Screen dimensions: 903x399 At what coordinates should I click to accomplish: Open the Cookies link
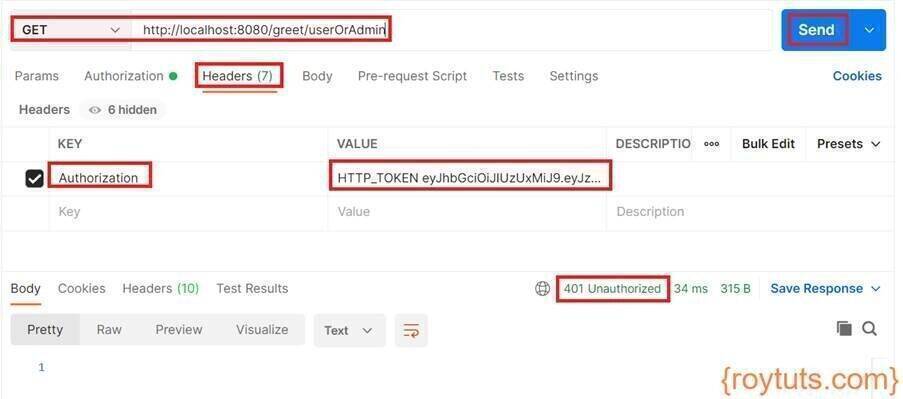point(857,76)
